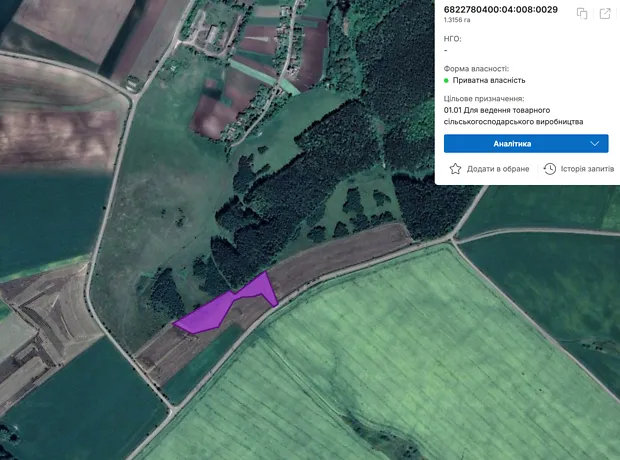620x460 pixels.
Task: Click the star icon to favorite the parcel
Action: [456, 169]
